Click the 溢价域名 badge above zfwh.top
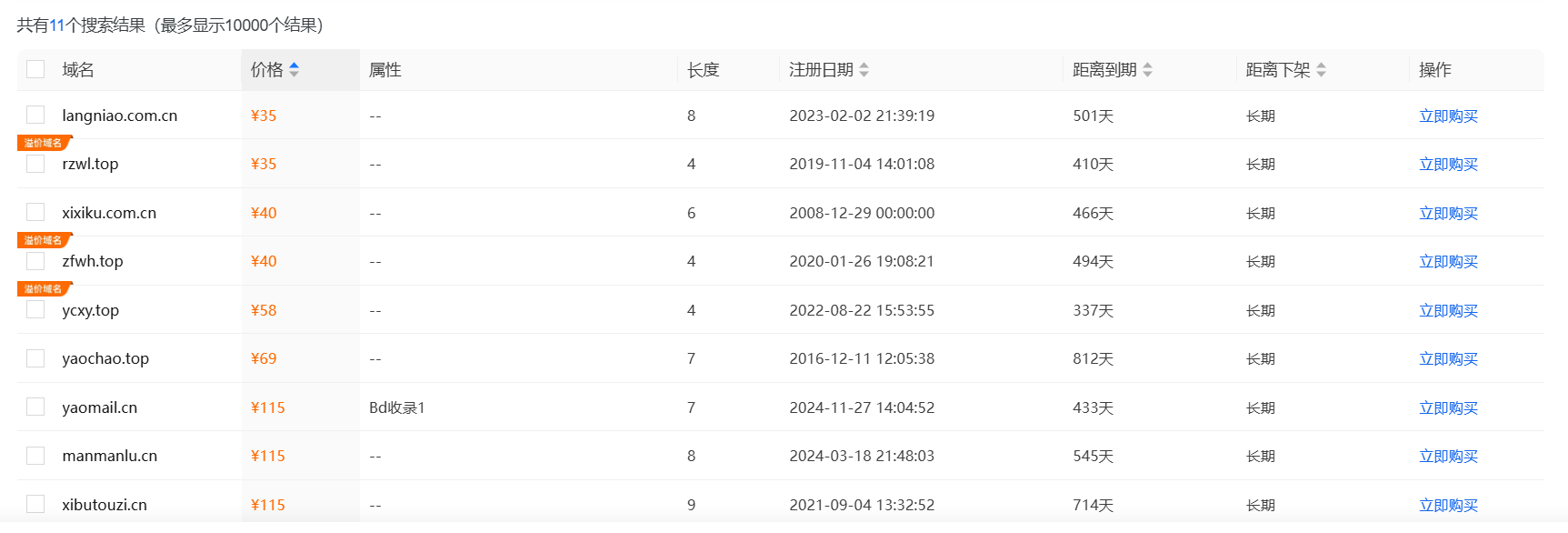This screenshot has height=533, width=1568. click(x=44, y=240)
